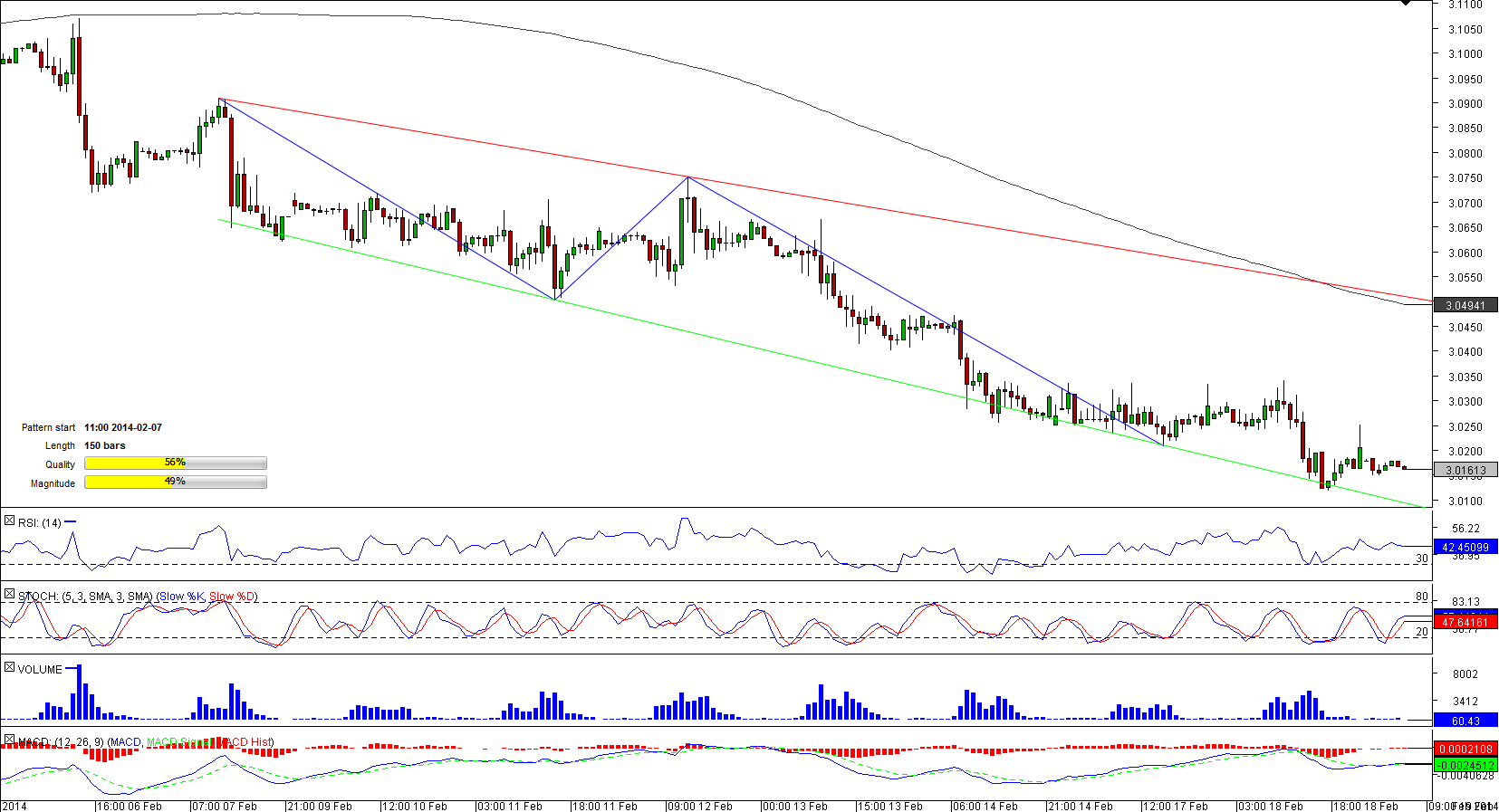Click the MACD panel close box
Screen dimensions: 1499x812
click(9, 740)
